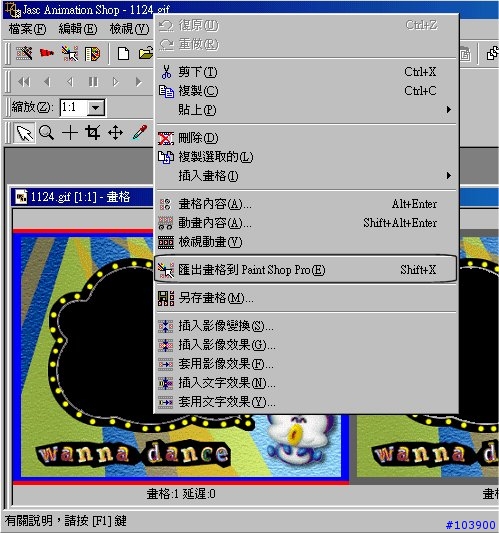Click the Export to Paint Shop Pro toolbar icon

pyautogui.click(x=70, y=53)
